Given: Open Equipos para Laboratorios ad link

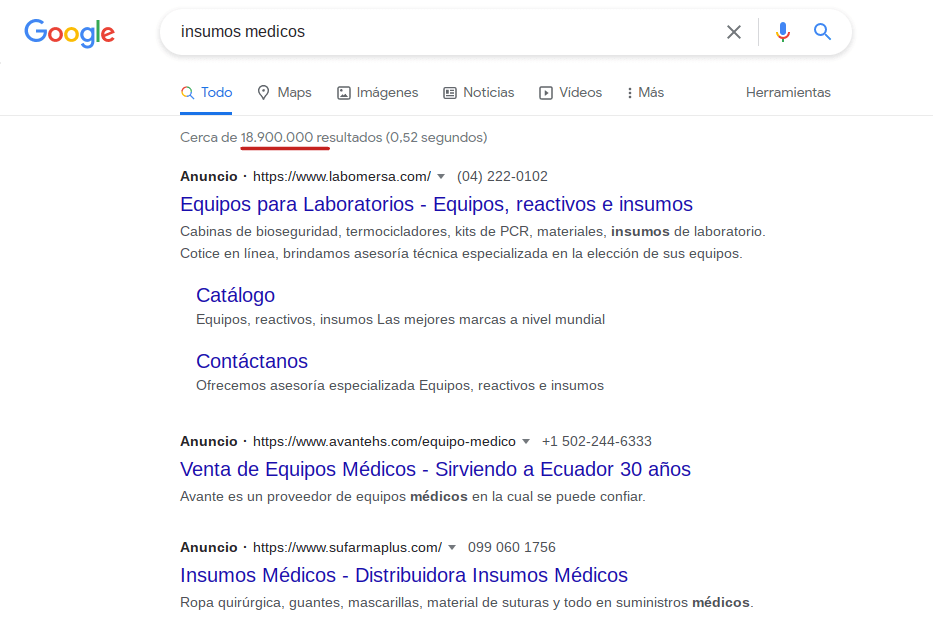Looking at the screenshot, I should [436, 204].
